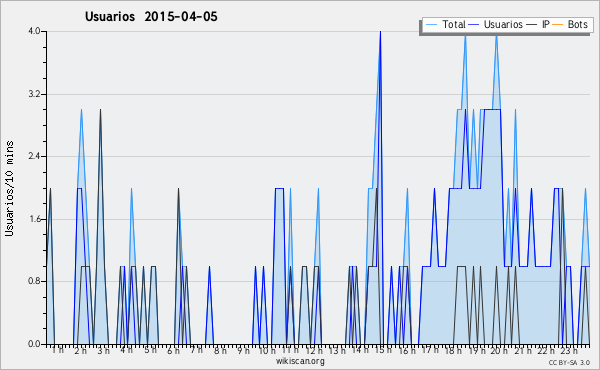
Task: Click the "0.0" y-axis value
Action: (34, 344)
